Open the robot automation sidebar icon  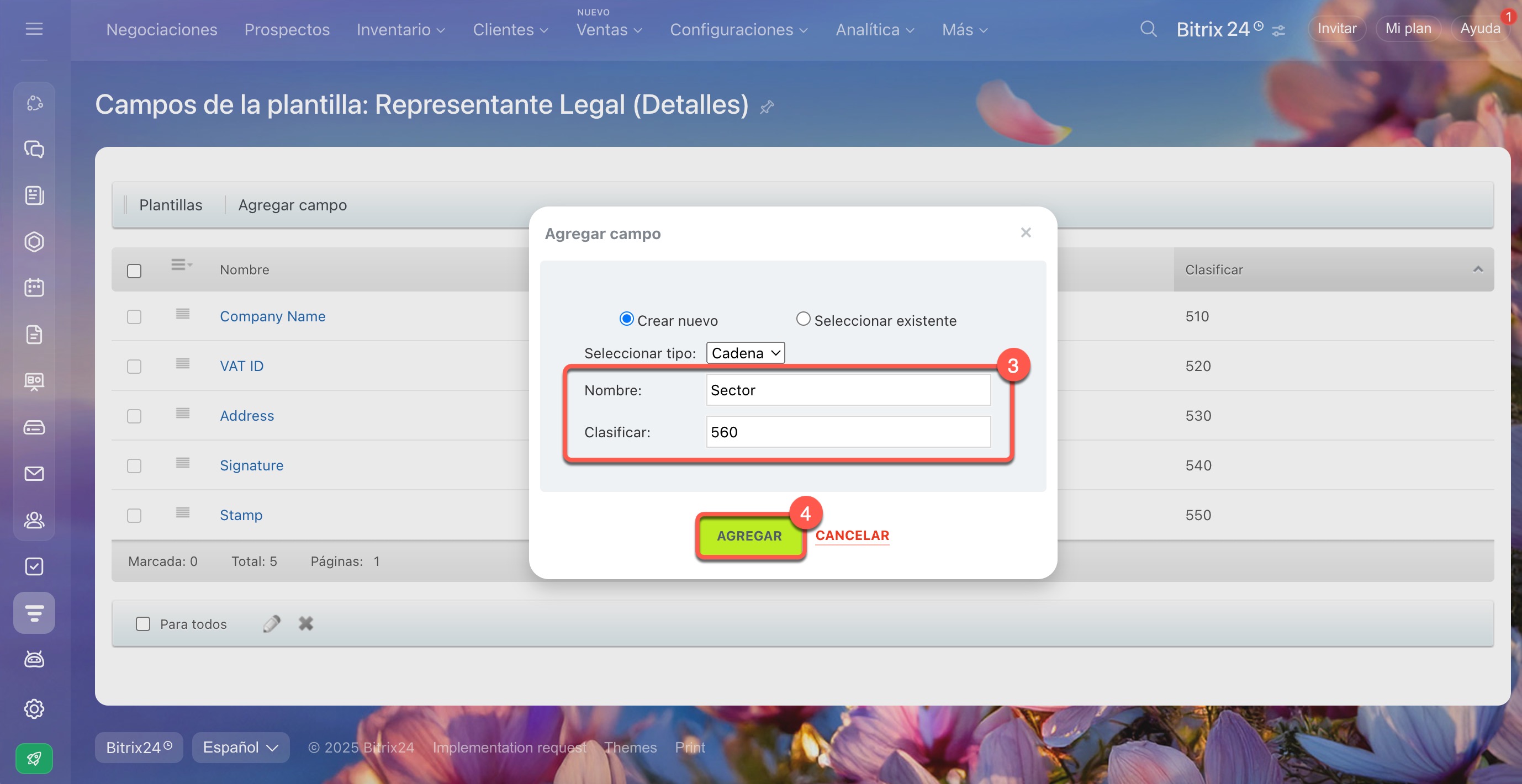34,659
